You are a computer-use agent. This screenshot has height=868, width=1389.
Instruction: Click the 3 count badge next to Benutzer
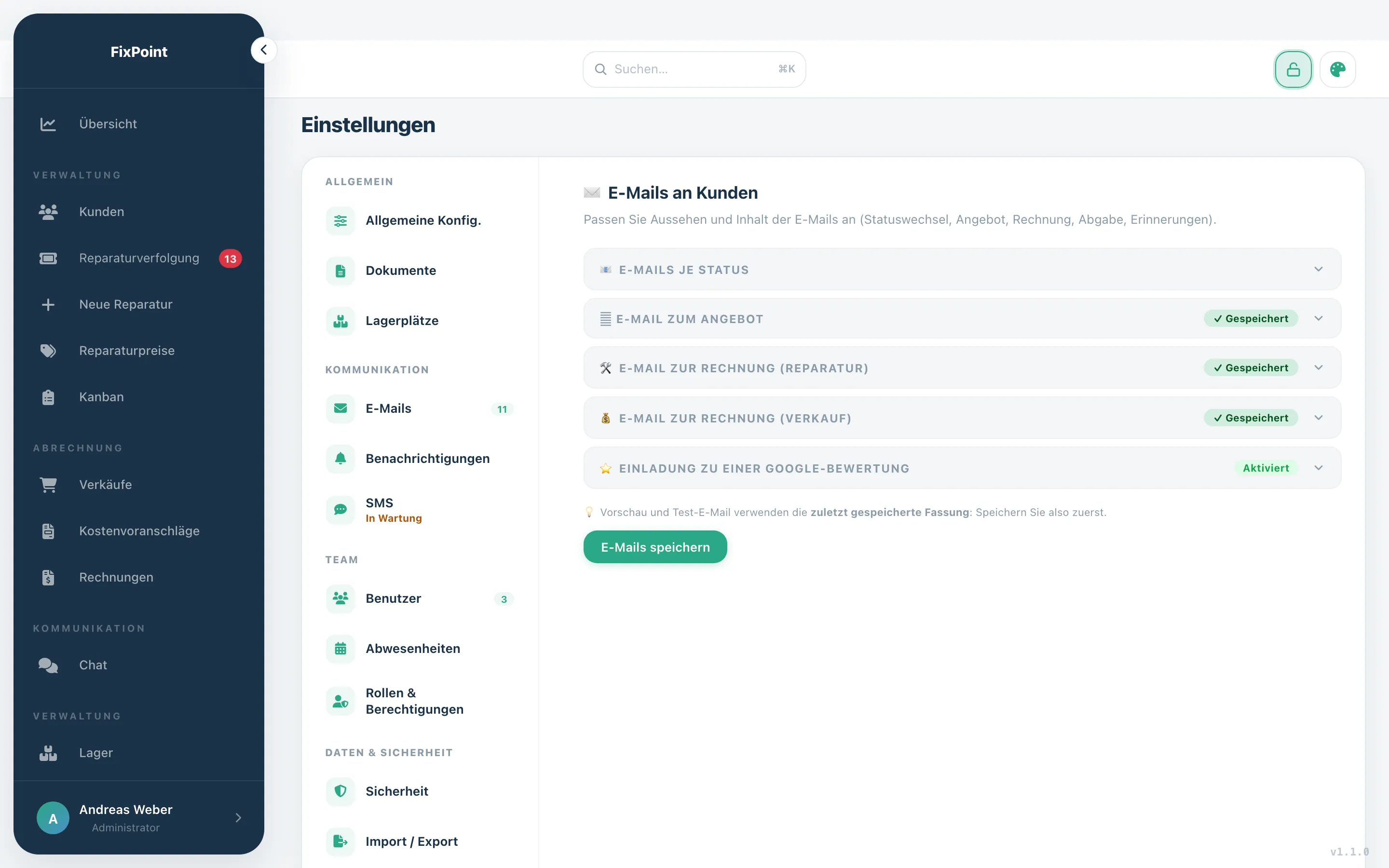504,599
